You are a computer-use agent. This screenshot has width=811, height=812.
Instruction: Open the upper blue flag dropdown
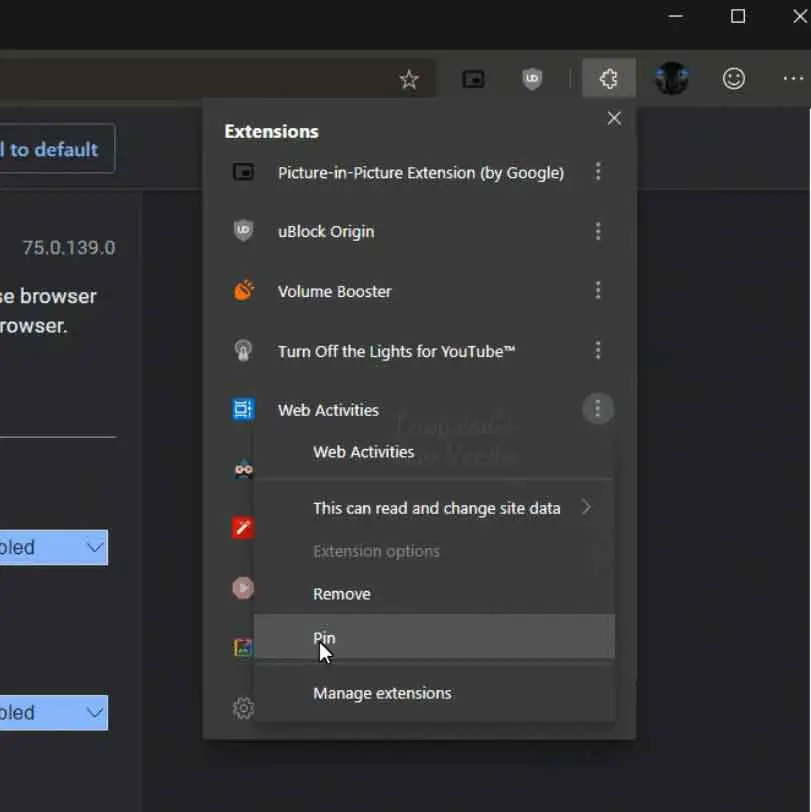point(54,547)
